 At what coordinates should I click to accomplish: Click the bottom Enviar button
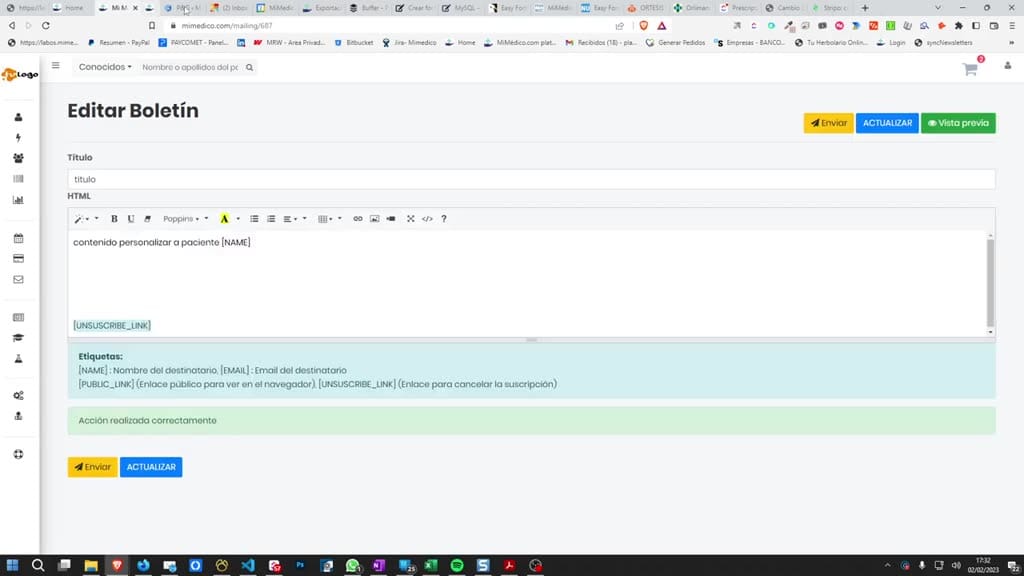[x=93, y=467]
